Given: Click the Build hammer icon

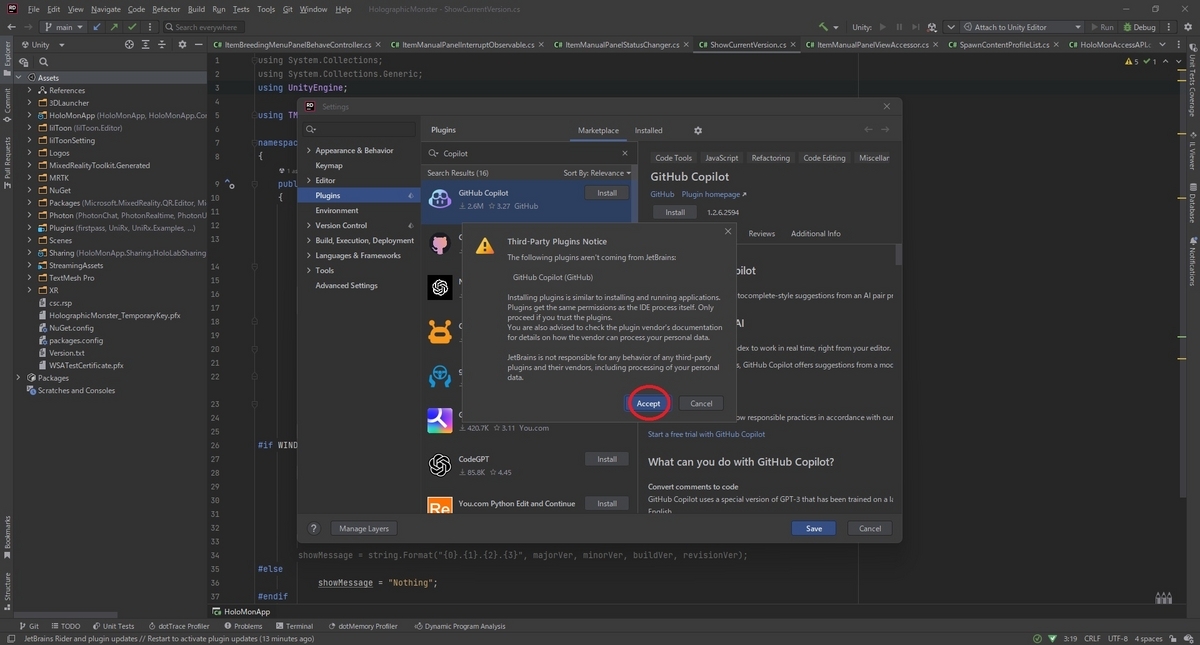Looking at the screenshot, I should pyautogui.click(x=825, y=27).
